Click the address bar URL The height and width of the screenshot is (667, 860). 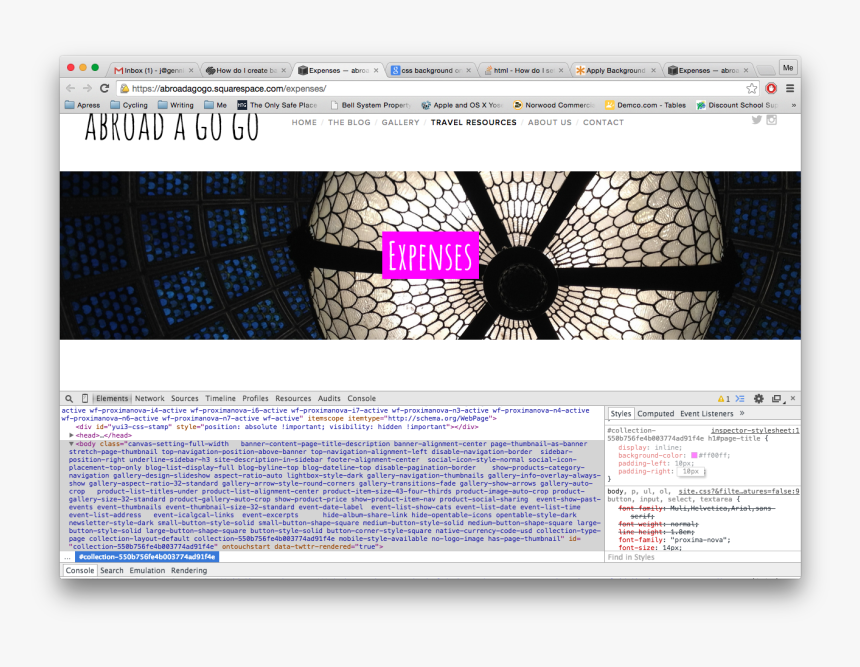[x=229, y=88]
